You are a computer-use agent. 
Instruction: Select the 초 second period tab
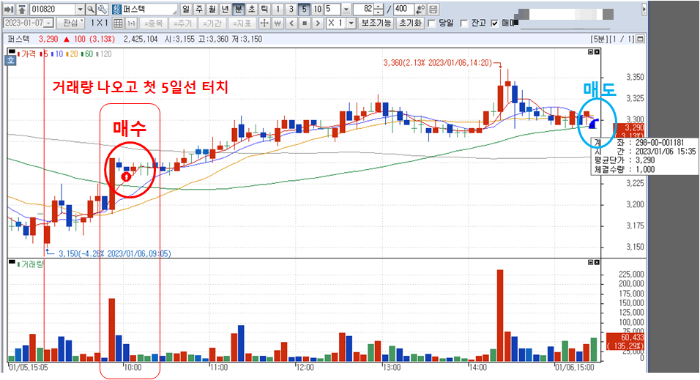point(252,9)
